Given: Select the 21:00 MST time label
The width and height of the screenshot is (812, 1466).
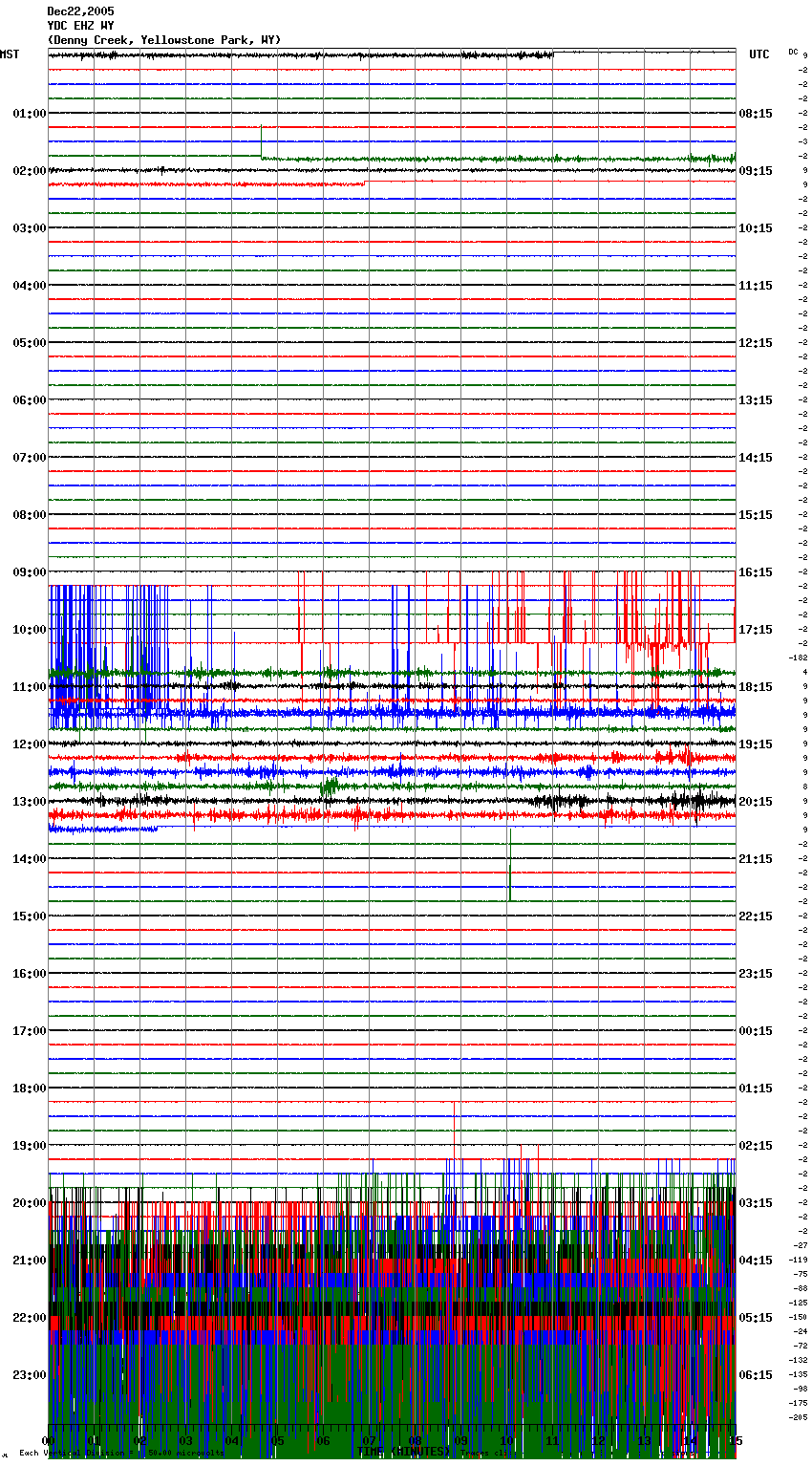Looking at the screenshot, I should coord(30,1261).
